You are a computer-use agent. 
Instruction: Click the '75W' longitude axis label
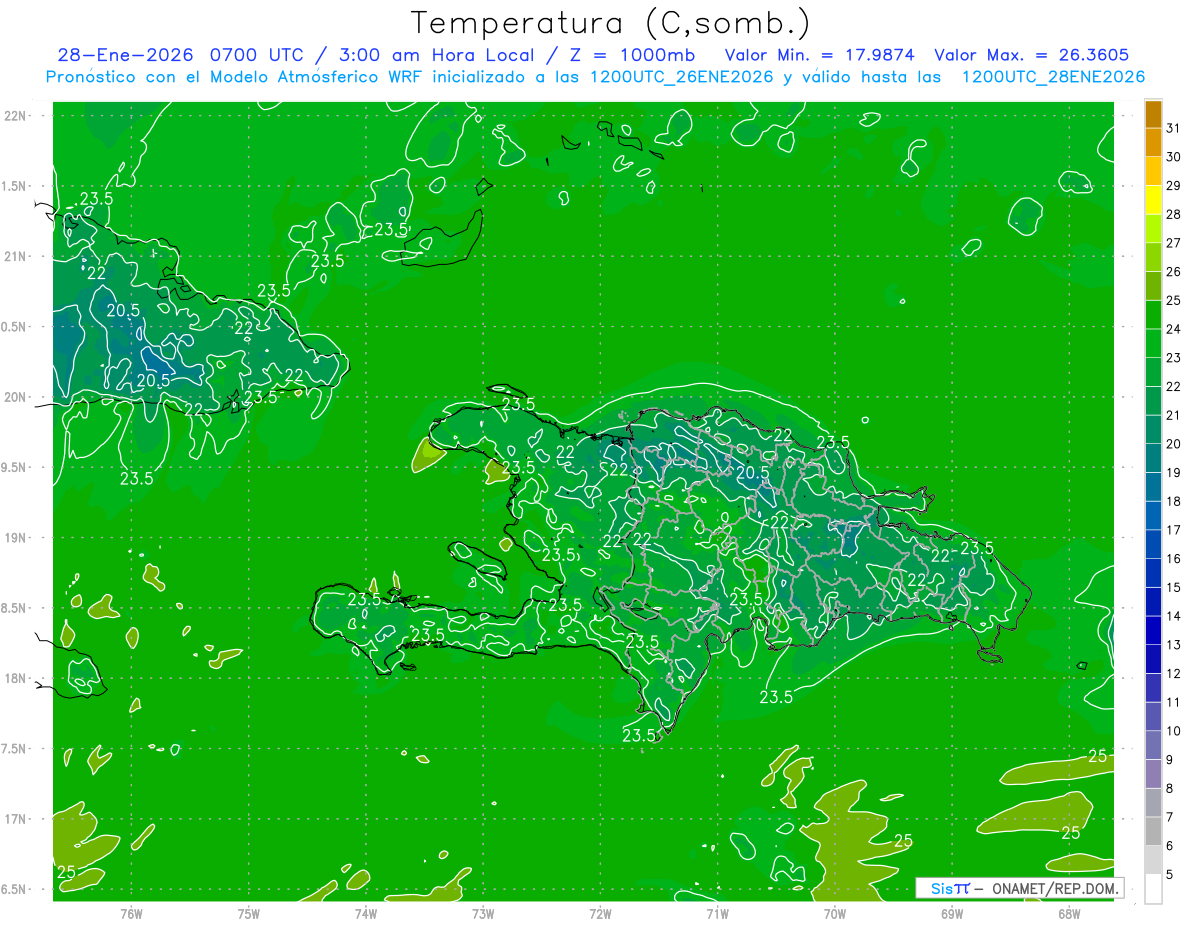[x=248, y=913]
